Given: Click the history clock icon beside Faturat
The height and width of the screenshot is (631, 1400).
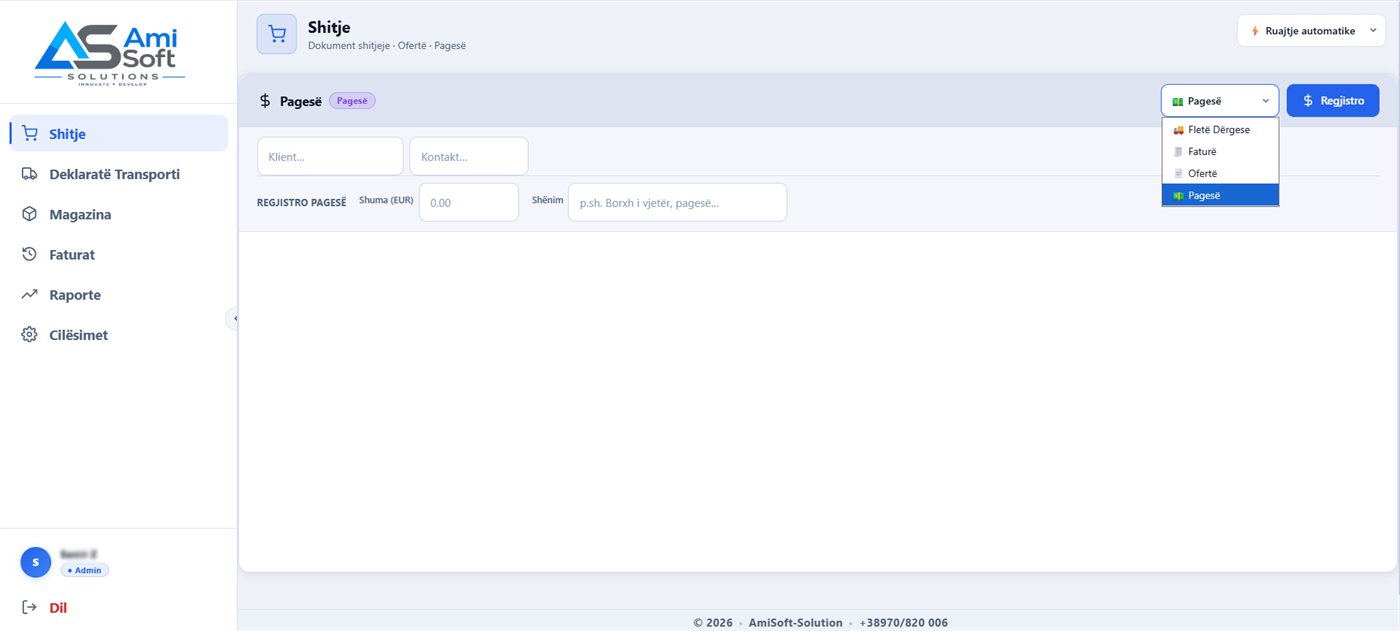Looking at the screenshot, I should coord(30,255).
